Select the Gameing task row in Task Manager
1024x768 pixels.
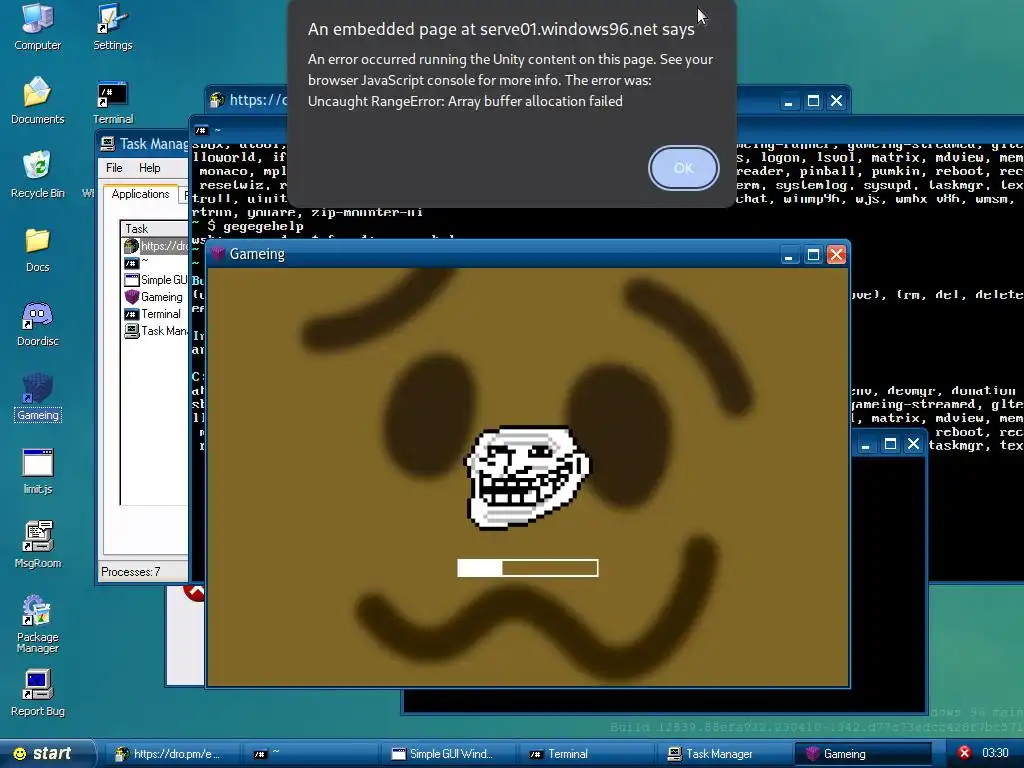157,297
